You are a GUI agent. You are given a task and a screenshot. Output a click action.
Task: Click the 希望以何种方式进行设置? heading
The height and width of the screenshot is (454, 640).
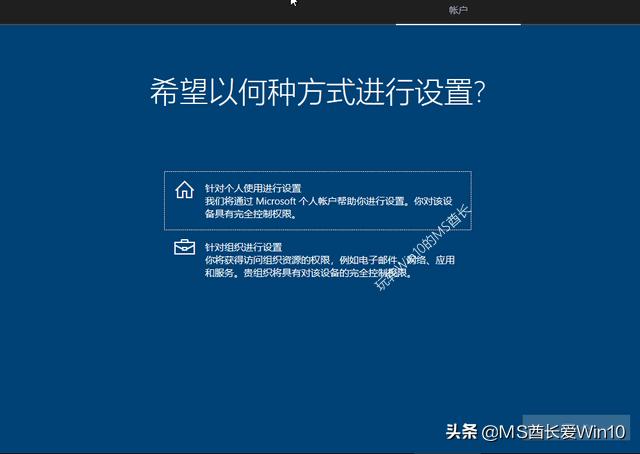click(318, 92)
